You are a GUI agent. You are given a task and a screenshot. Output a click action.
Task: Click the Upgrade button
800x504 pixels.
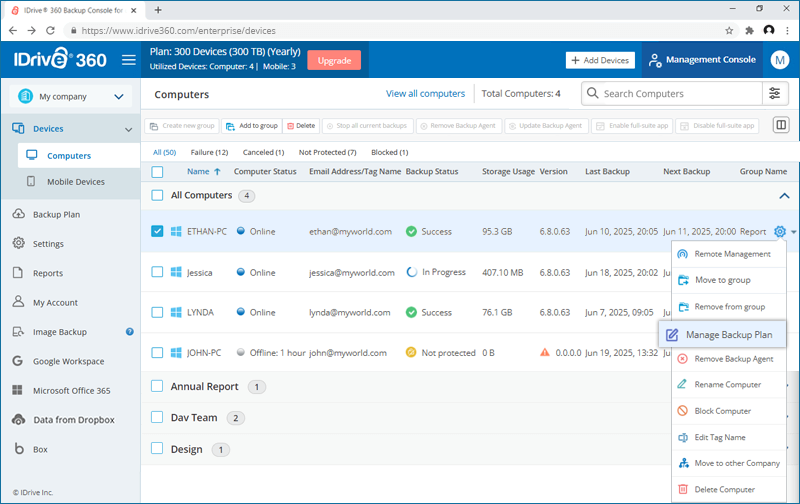[x=334, y=60]
